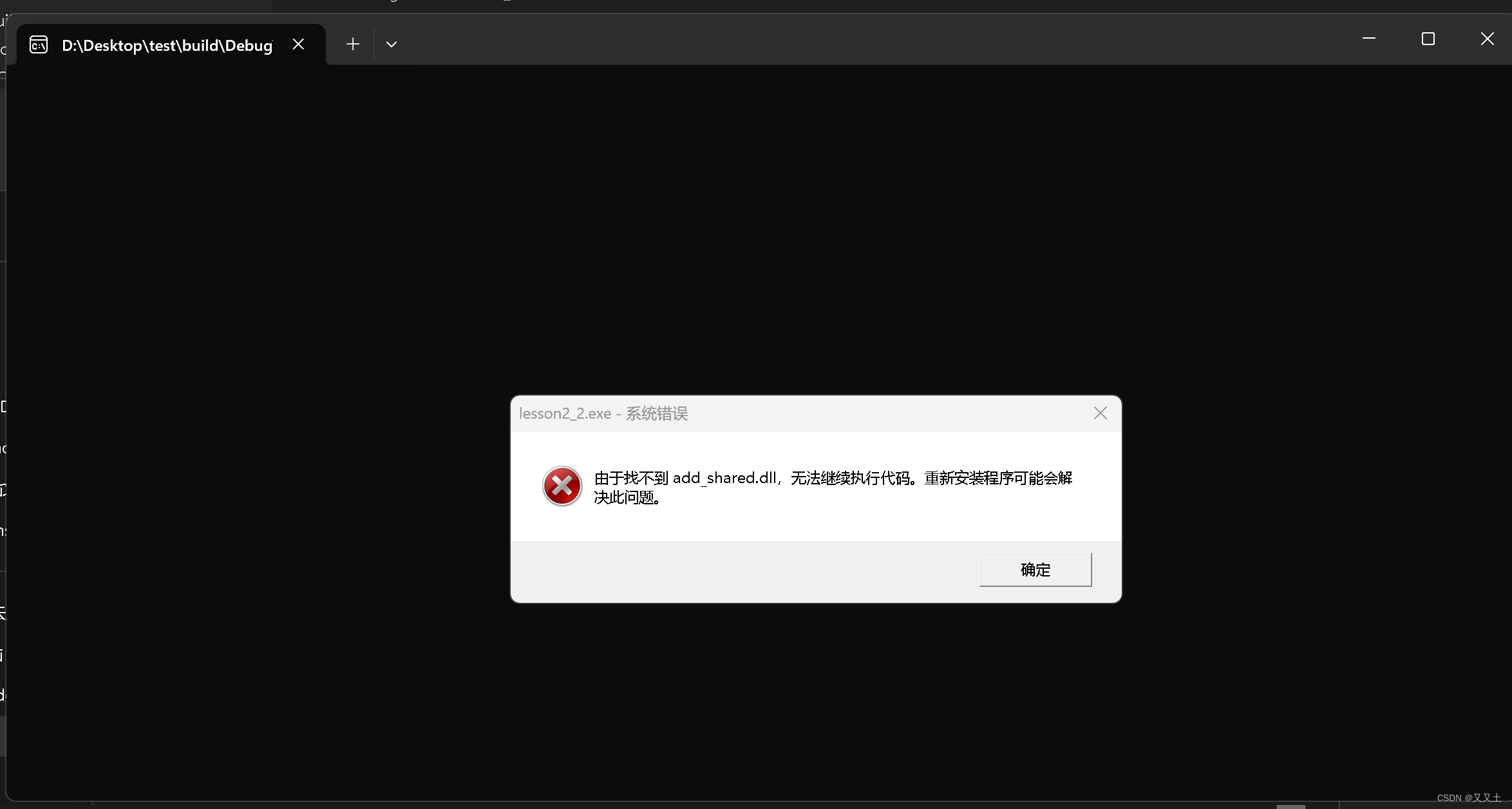Image resolution: width=1512 pixels, height=809 pixels.
Task: Click the lesson2_2.exe system error title bar
Action: coord(837,414)
